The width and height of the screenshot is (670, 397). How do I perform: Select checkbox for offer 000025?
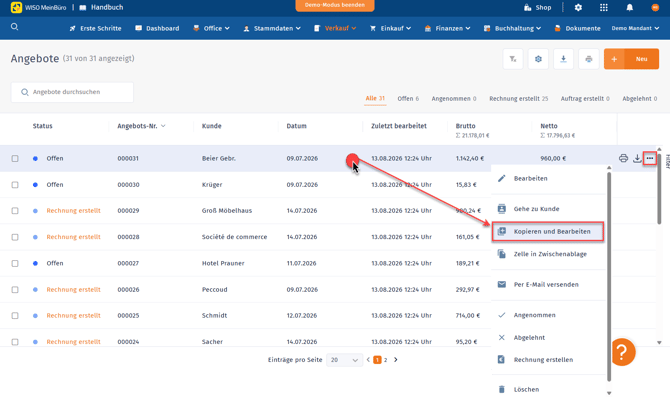(15, 315)
